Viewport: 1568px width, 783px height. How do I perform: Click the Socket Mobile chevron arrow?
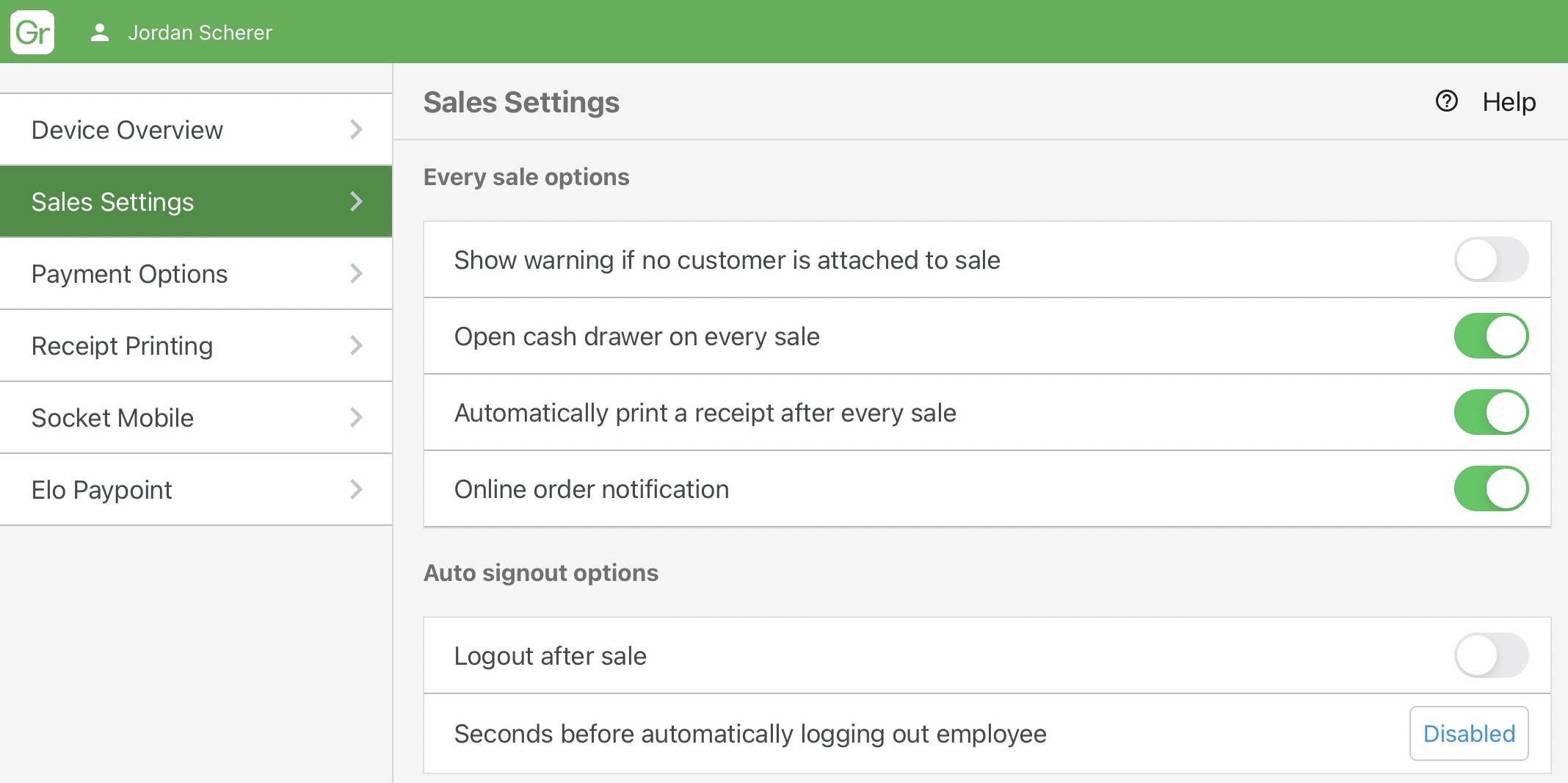click(356, 417)
